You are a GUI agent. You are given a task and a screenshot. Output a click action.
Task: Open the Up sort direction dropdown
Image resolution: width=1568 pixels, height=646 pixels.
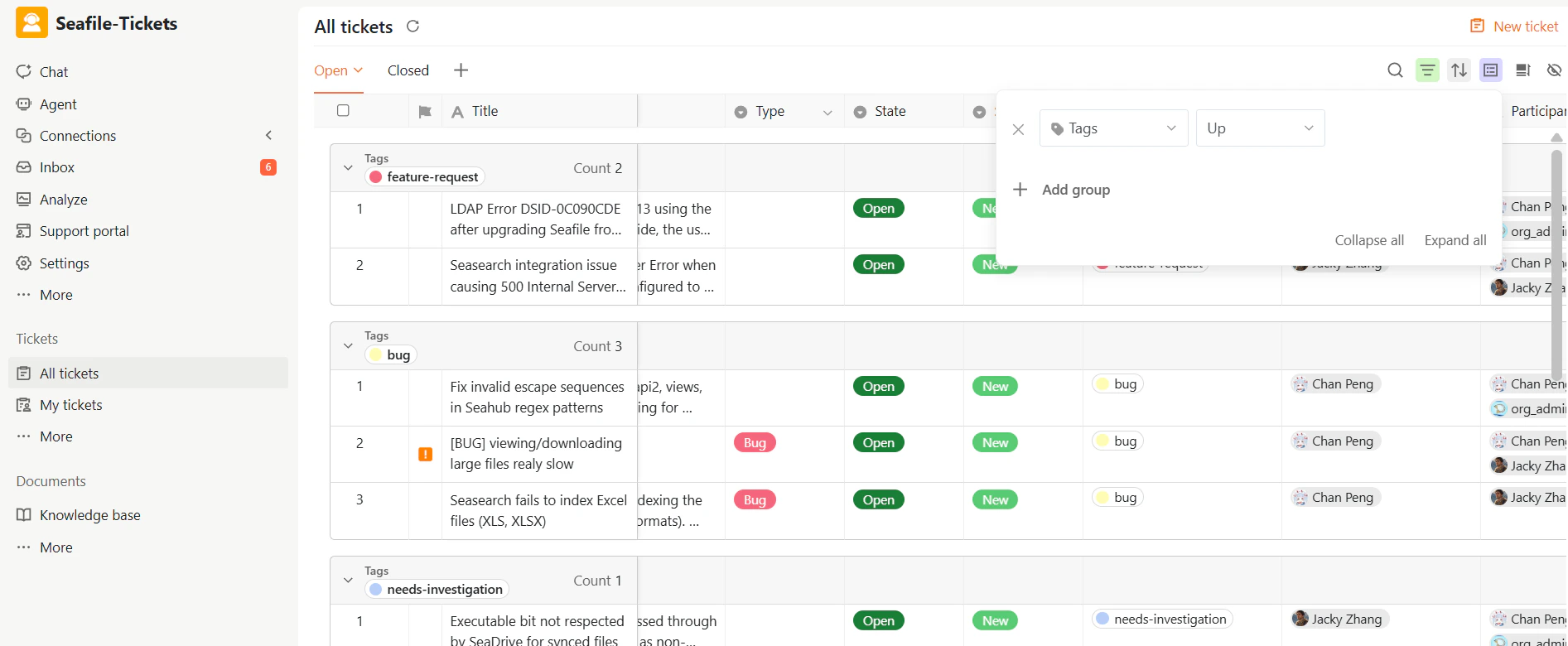(1260, 128)
